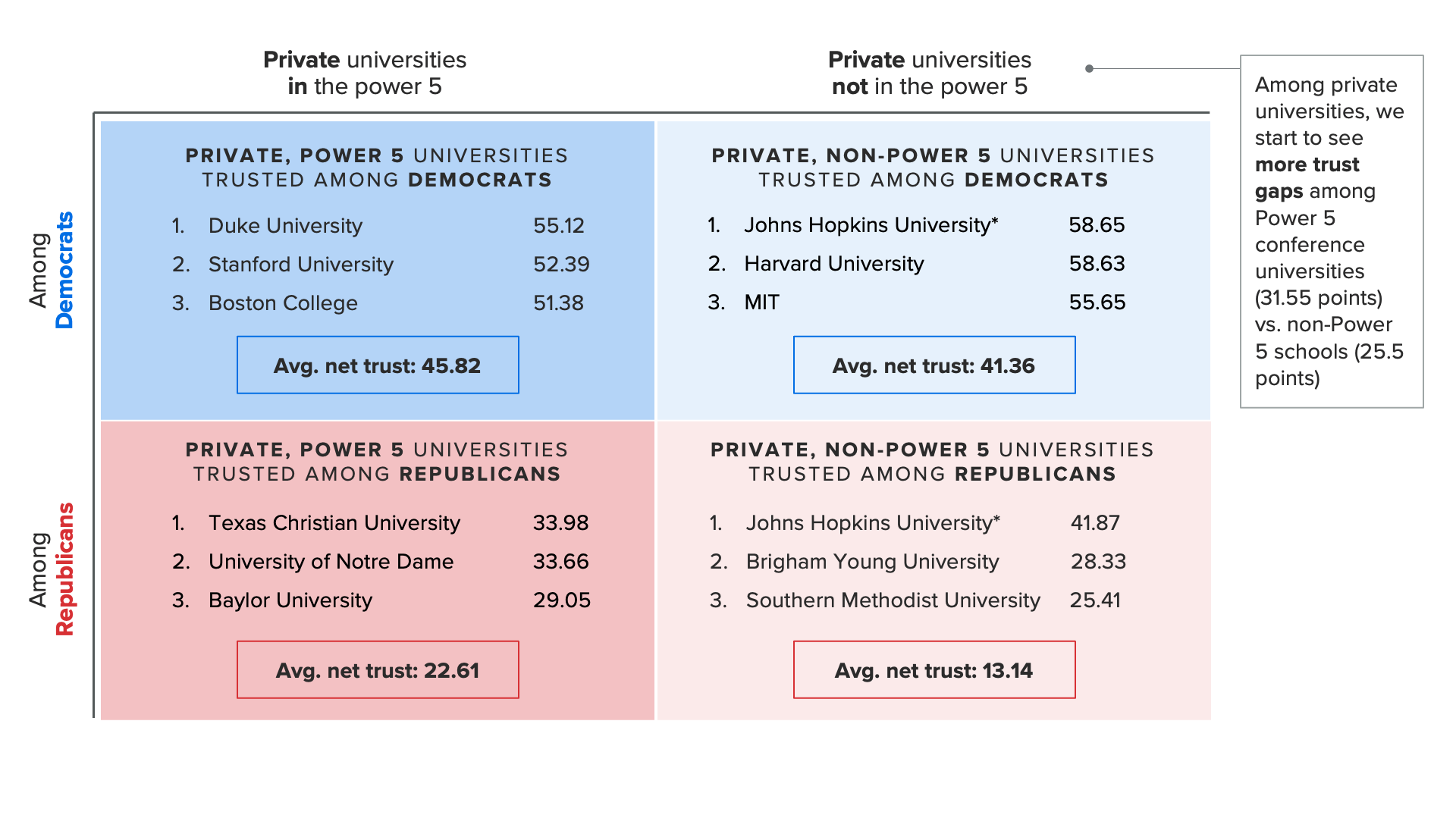Screen dimensions: 1456x815
Task: Click 'Private universities not in the power 5' header
Action: pyautogui.click(x=929, y=73)
